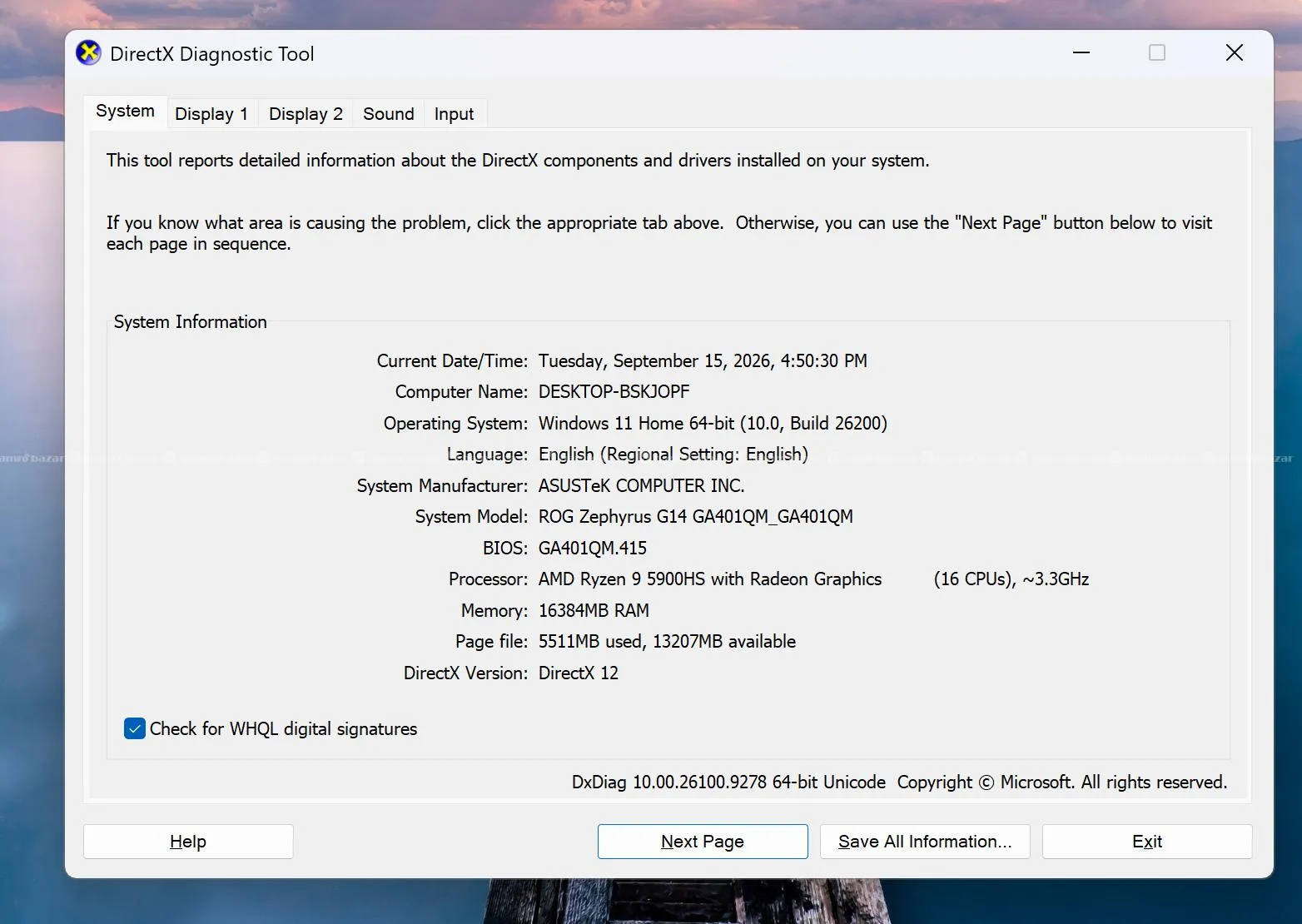Click the DirectX 12 version value
Screen dimensions: 1302x924
[x=579, y=673]
